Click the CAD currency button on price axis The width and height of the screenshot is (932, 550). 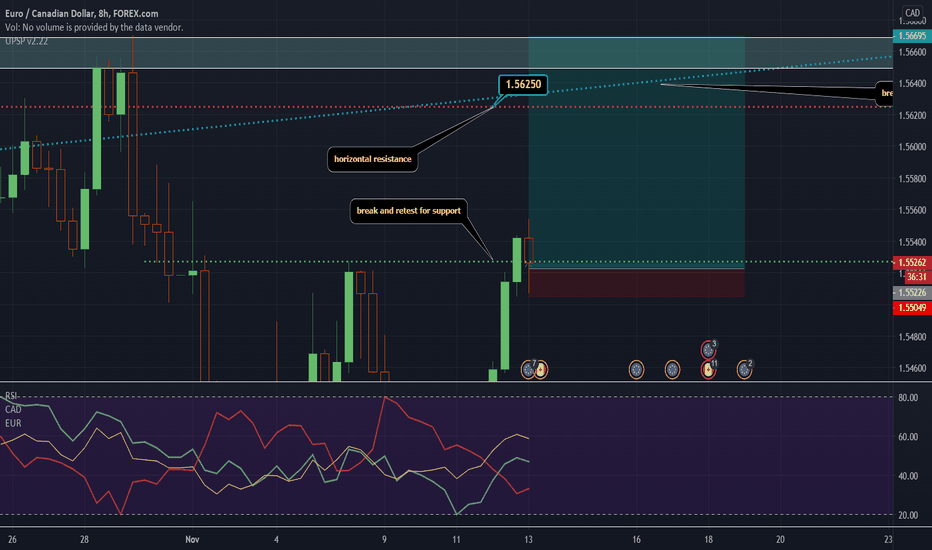pyautogui.click(x=912, y=12)
